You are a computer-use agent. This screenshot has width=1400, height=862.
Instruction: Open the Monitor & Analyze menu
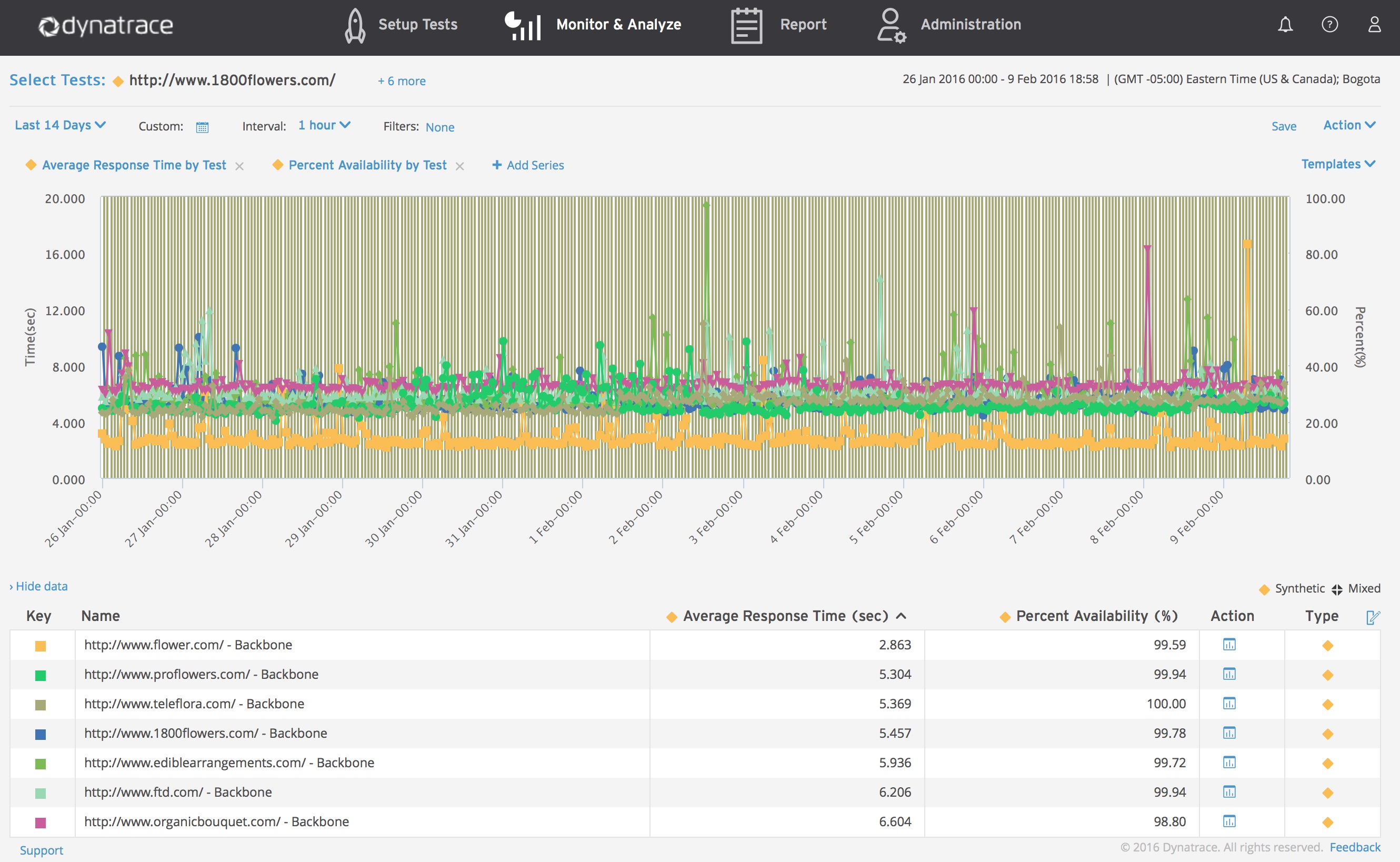click(618, 25)
